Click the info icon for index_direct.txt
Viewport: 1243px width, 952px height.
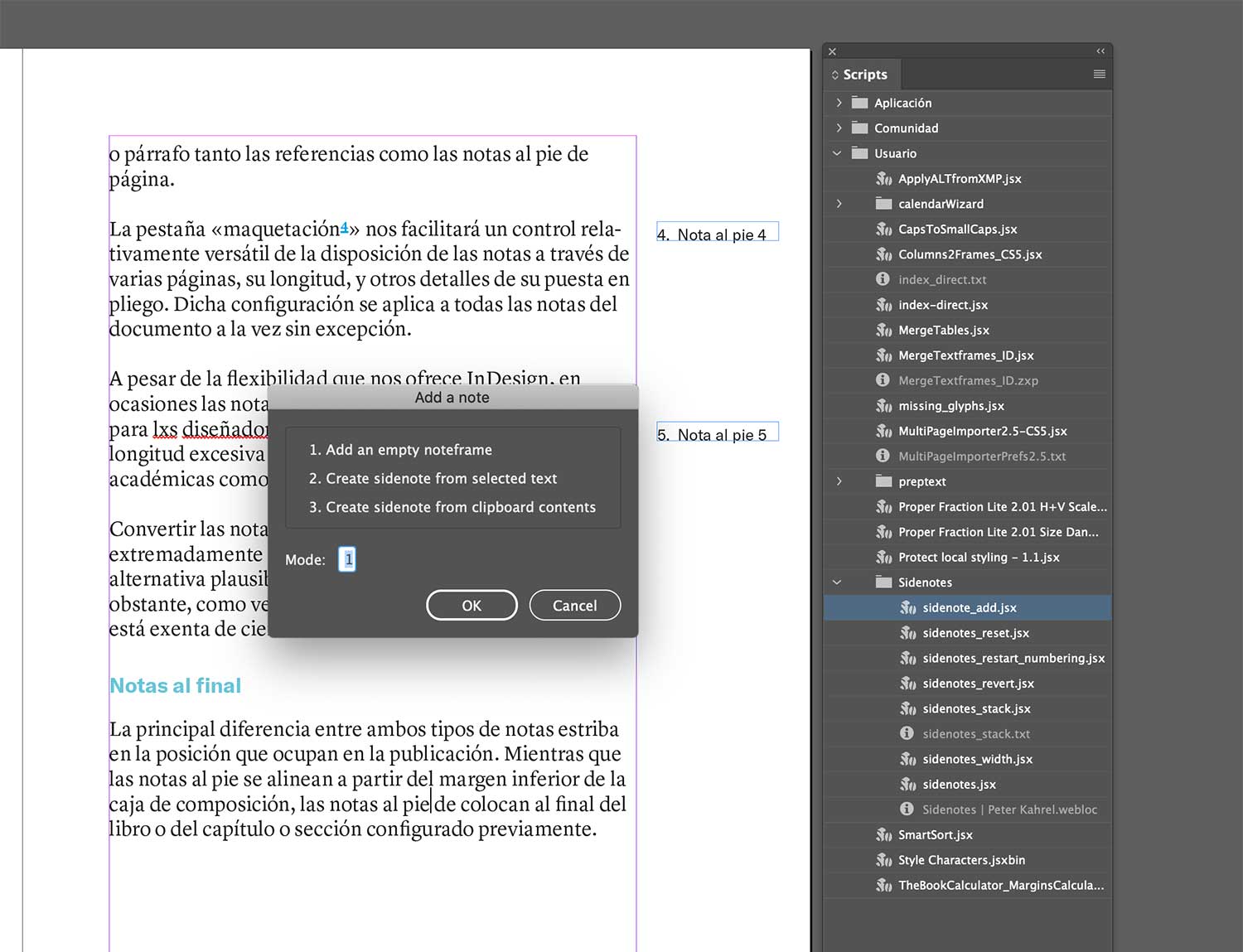(x=883, y=280)
